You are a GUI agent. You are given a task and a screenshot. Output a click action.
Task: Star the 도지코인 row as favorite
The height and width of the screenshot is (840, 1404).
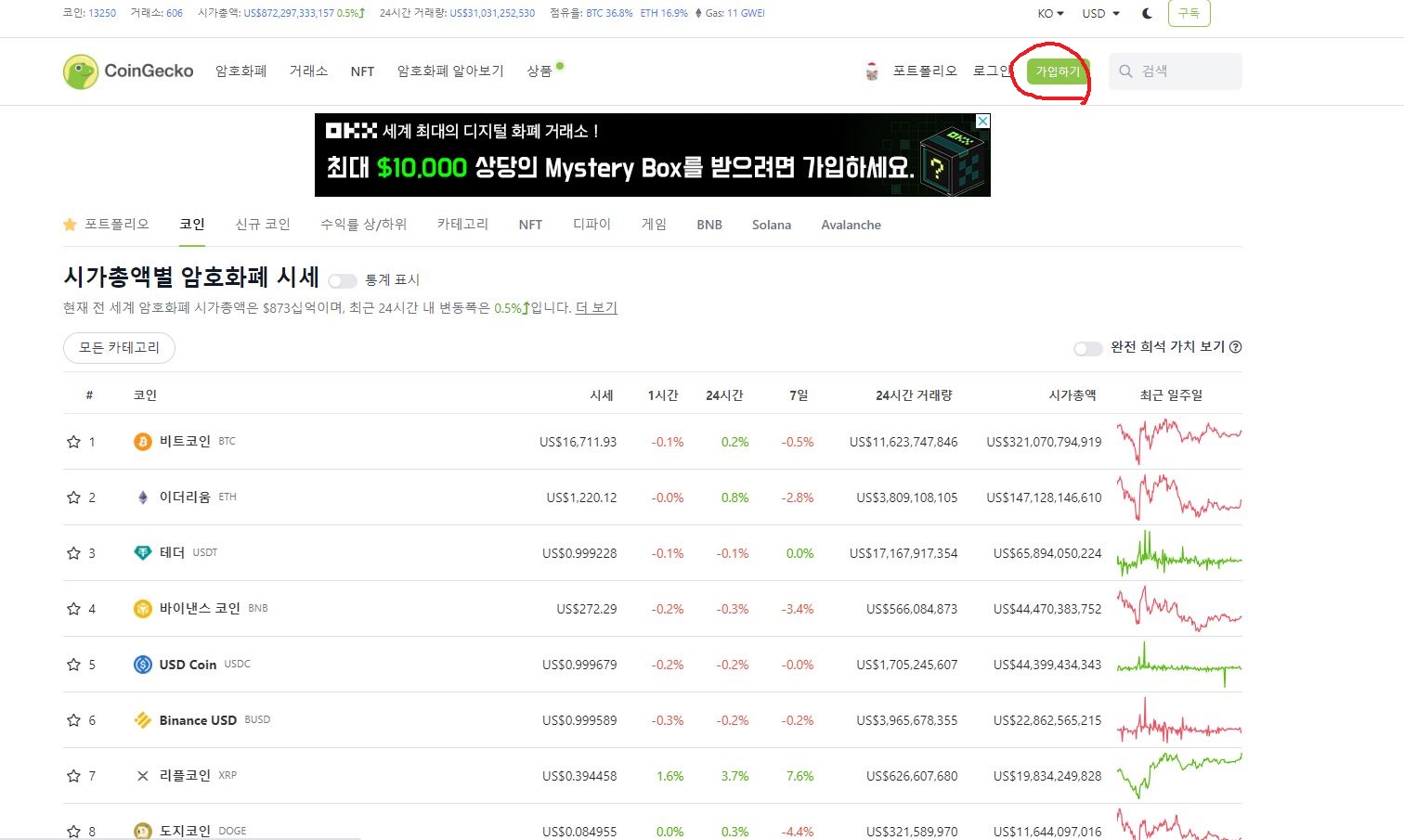pos(73,832)
